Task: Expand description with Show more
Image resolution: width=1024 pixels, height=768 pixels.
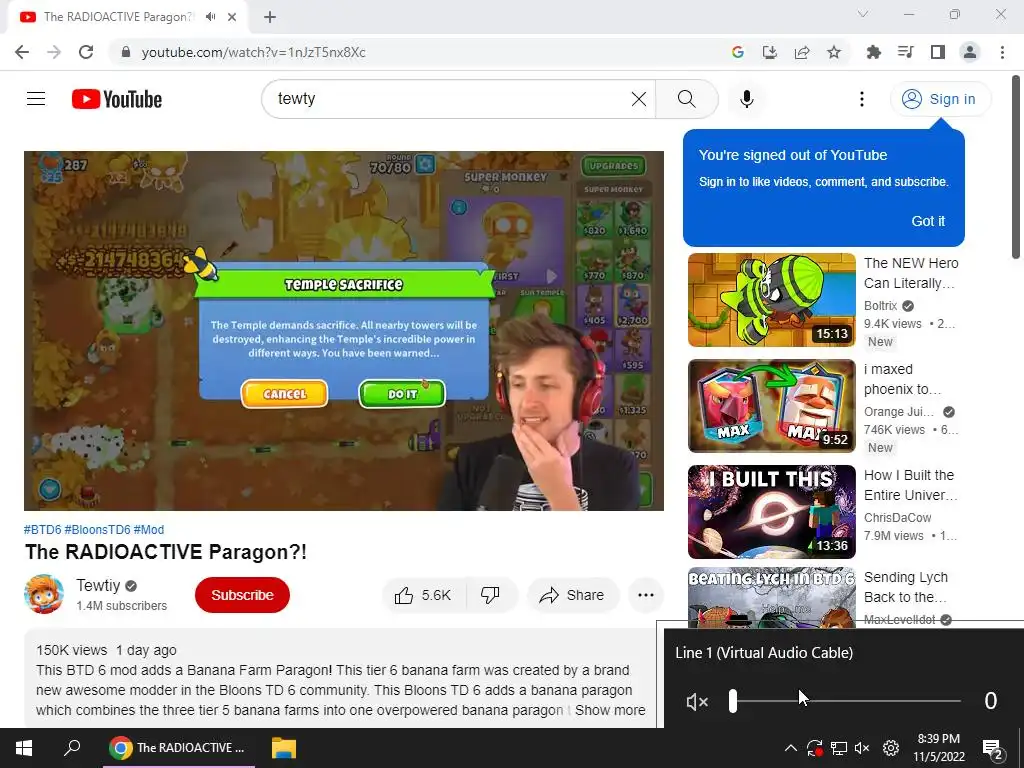Action: 610,710
